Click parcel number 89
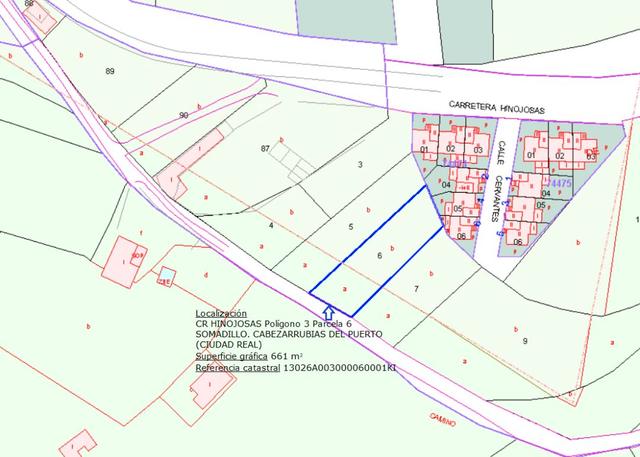Screen dimensions: 640x457 [110, 71]
